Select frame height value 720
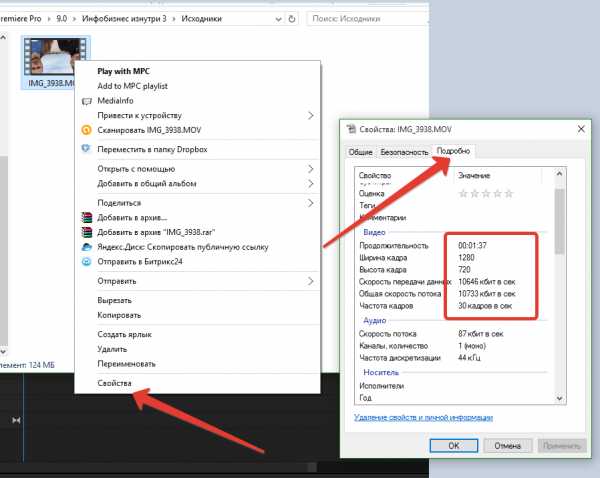600x478 pixels. pos(464,269)
